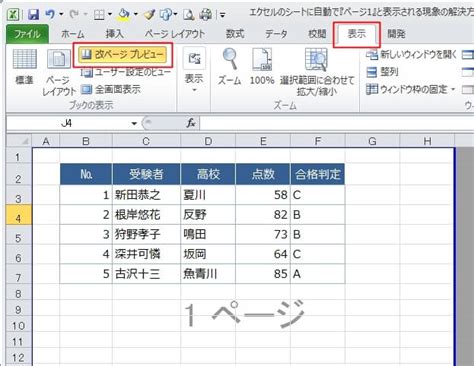Switch to ページ レイアウト view button
Viewport: 474px width, 366px height.
(x=59, y=72)
